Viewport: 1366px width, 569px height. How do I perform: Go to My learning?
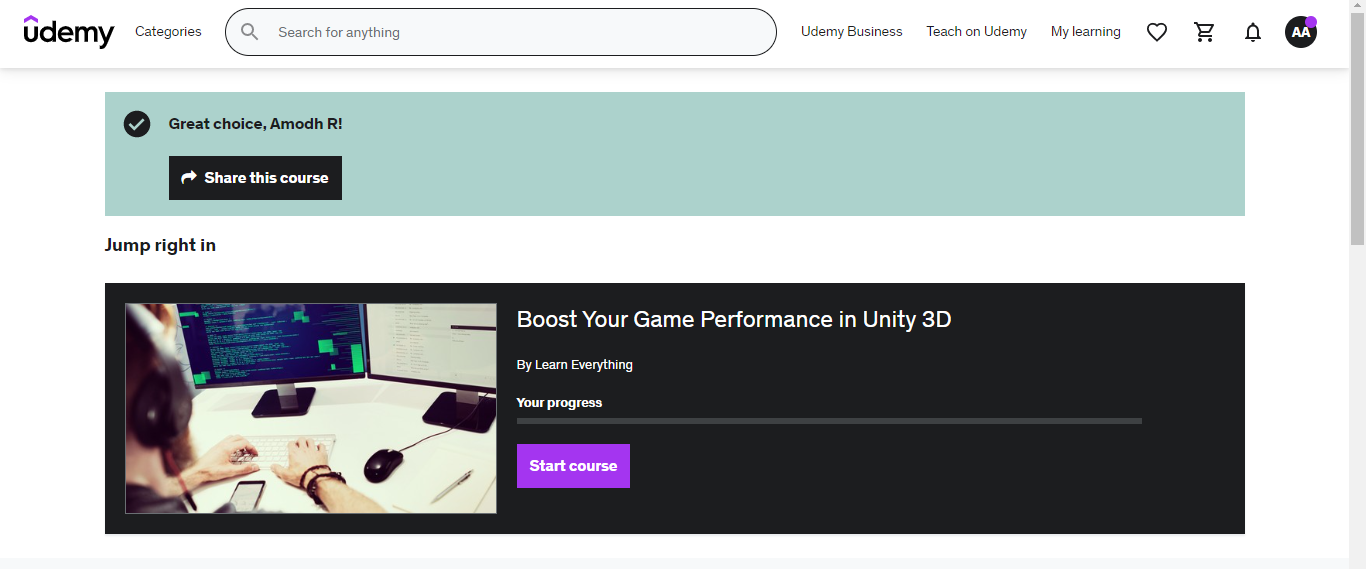(1085, 32)
